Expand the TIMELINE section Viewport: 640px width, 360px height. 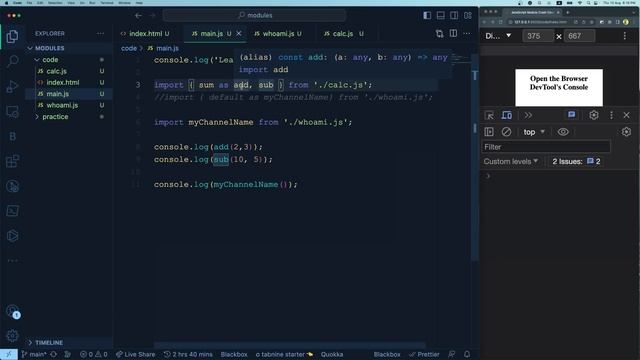(49, 342)
